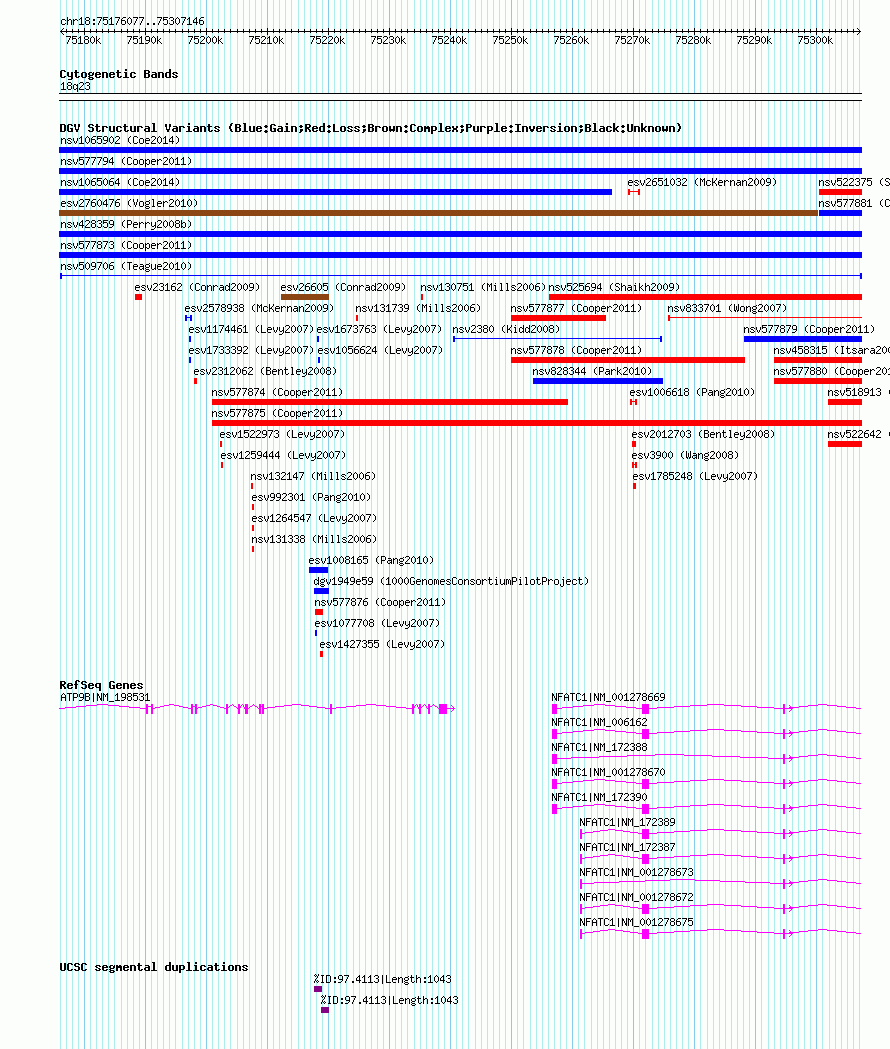Click nsv131739 (Mills2006) label

click(x=418, y=308)
